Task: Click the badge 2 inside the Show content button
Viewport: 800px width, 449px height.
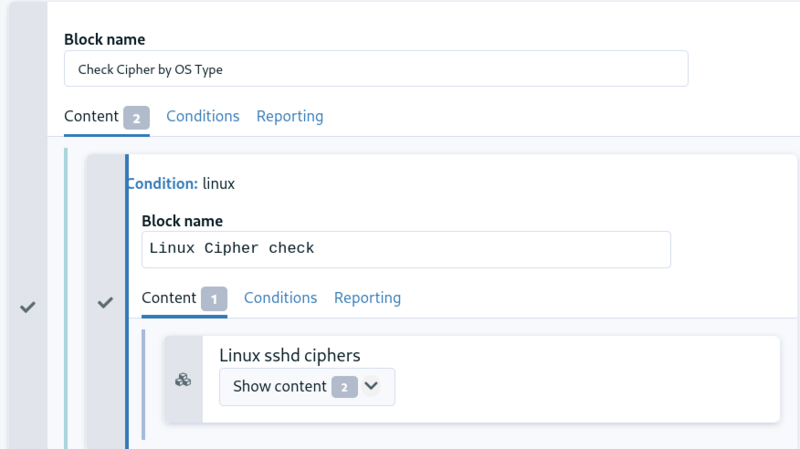Action: pos(344,387)
